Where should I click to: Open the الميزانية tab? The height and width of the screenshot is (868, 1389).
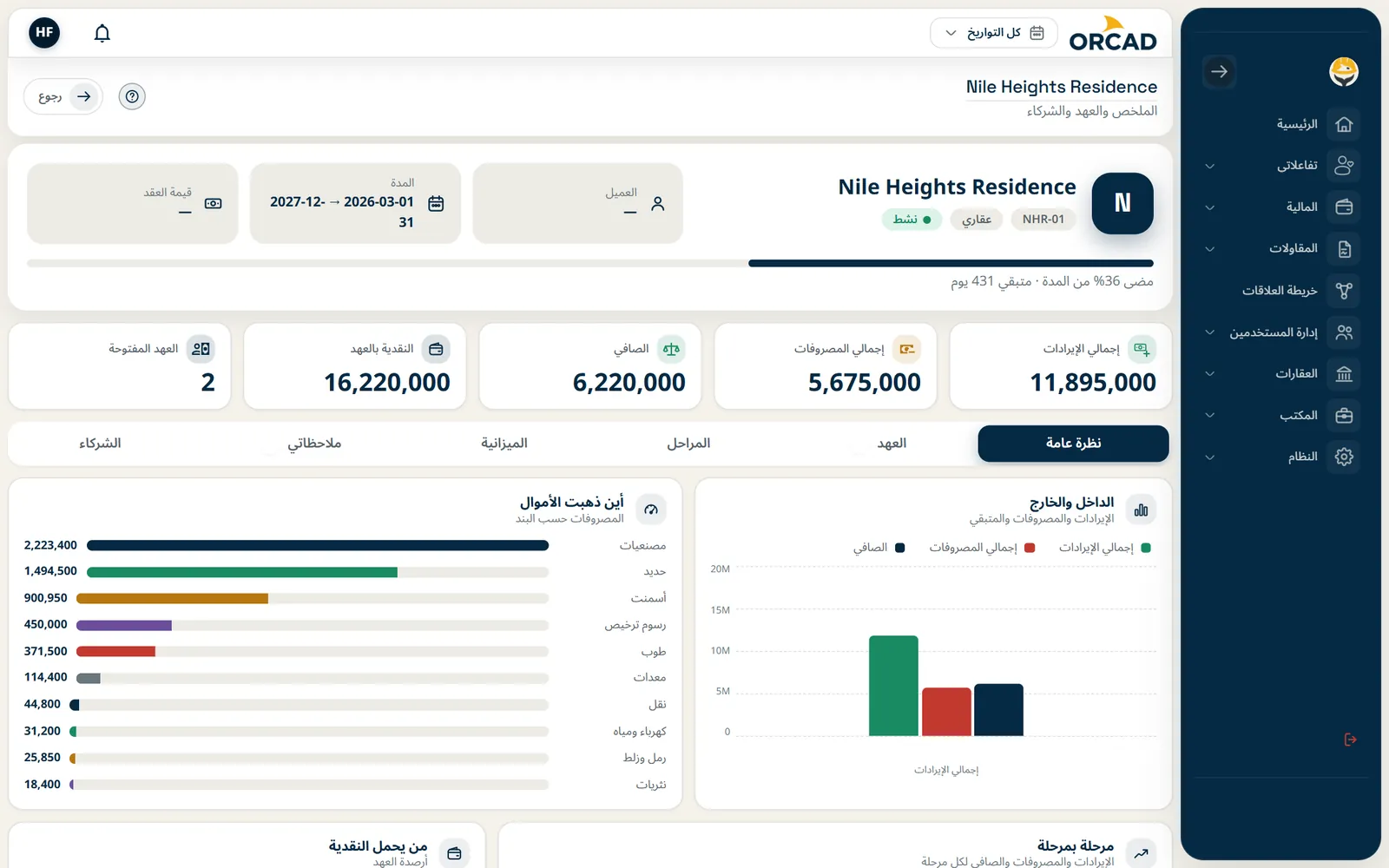pyautogui.click(x=504, y=444)
